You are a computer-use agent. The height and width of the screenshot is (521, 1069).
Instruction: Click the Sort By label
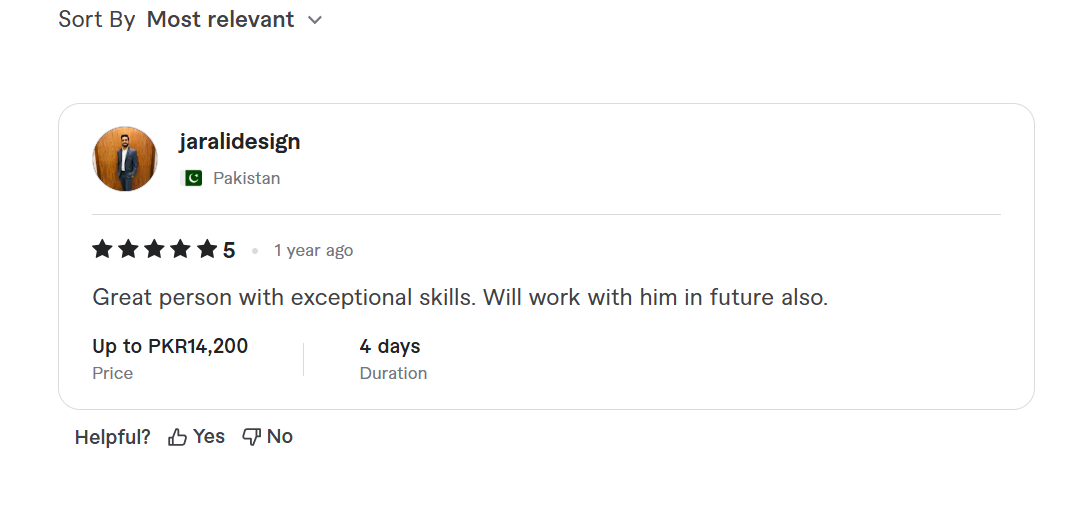point(96,19)
